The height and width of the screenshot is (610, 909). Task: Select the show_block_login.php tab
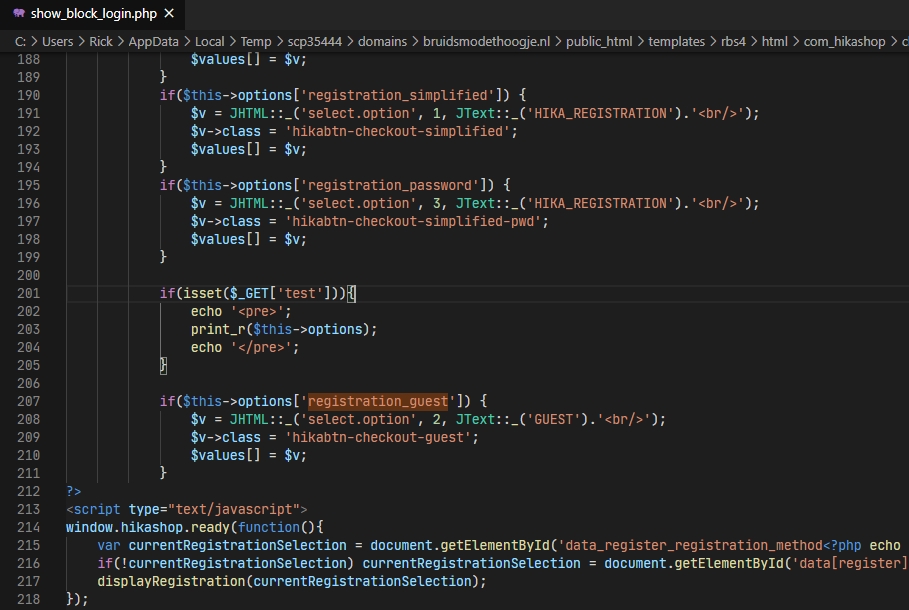click(93, 13)
